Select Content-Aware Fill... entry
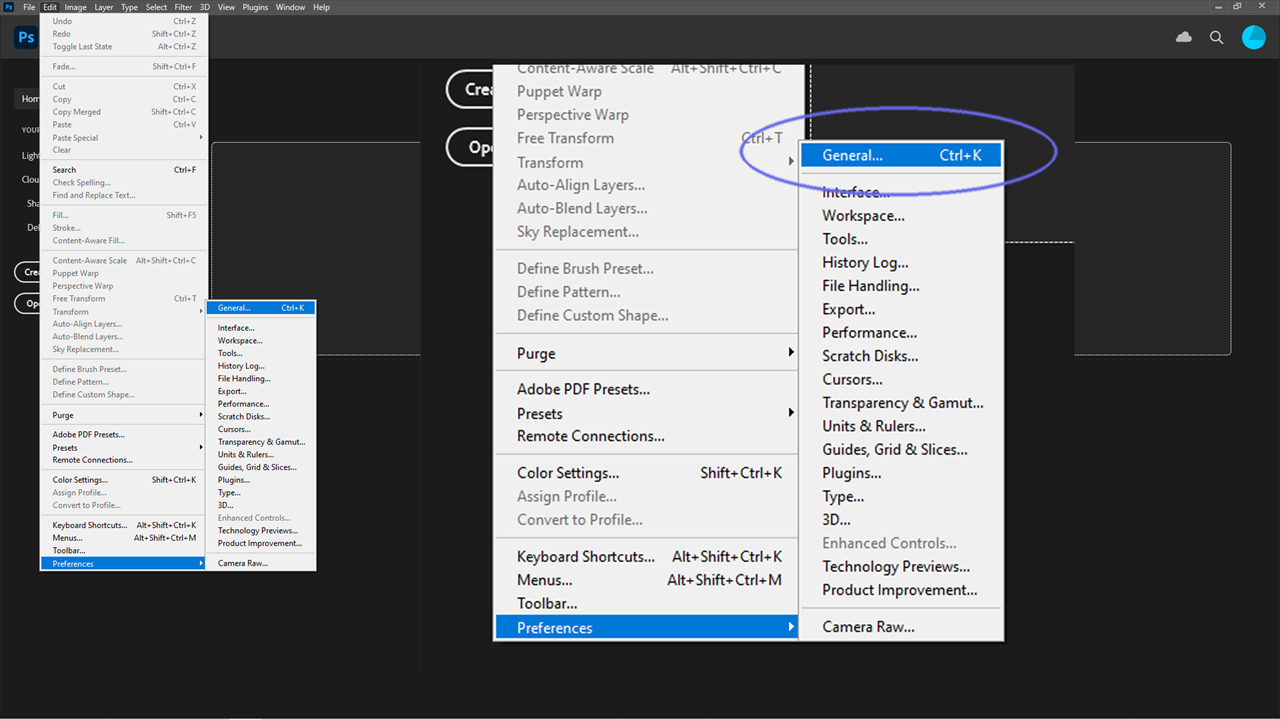1280x720 pixels. point(124,241)
